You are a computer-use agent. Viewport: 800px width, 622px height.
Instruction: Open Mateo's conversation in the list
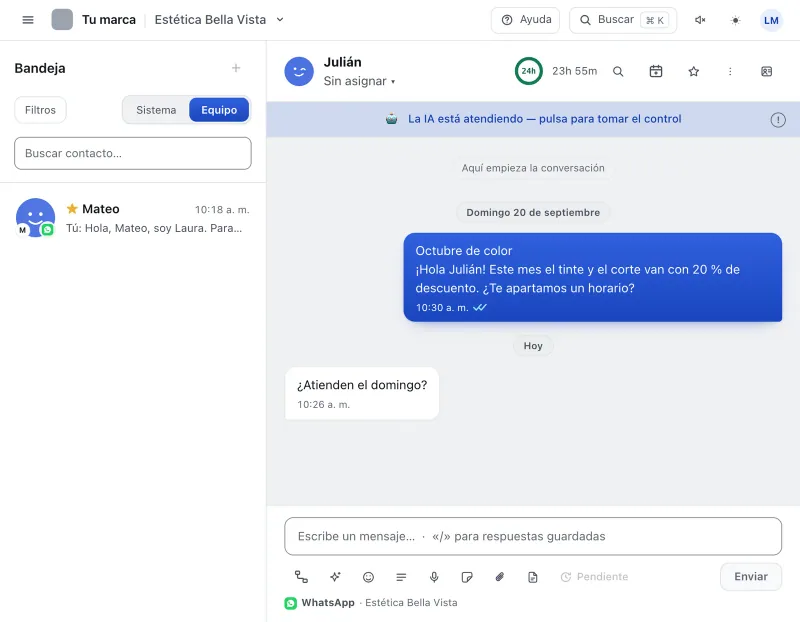(x=133, y=218)
